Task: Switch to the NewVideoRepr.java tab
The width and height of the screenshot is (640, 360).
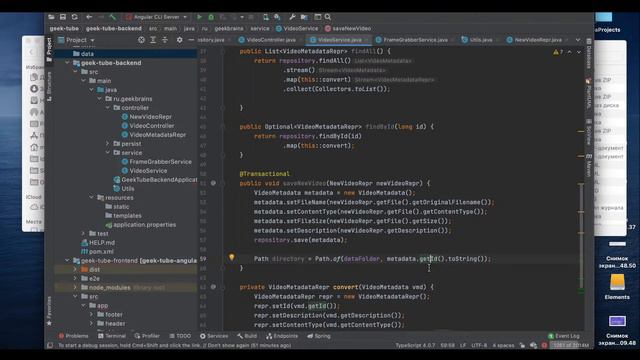Action: [x=534, y=40]
